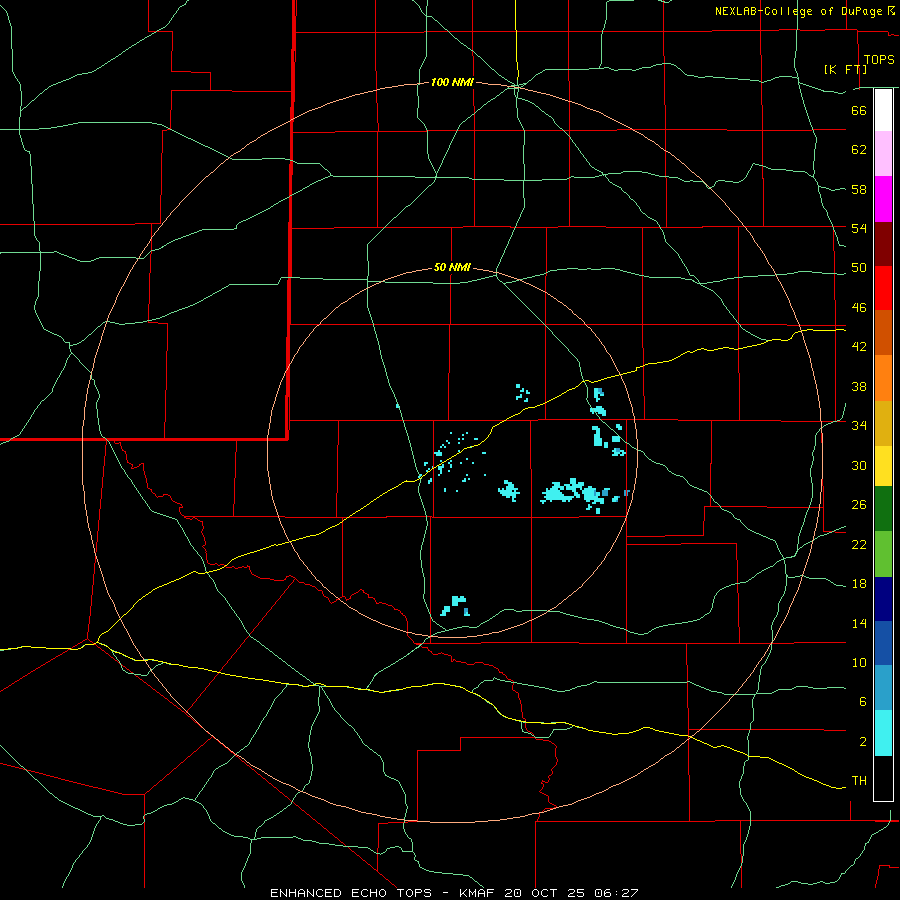Select the dark red legend swatch
Image resolution: width=900 pixels, height=900 pixels.
pyautogui.click(x=883, y=244)
